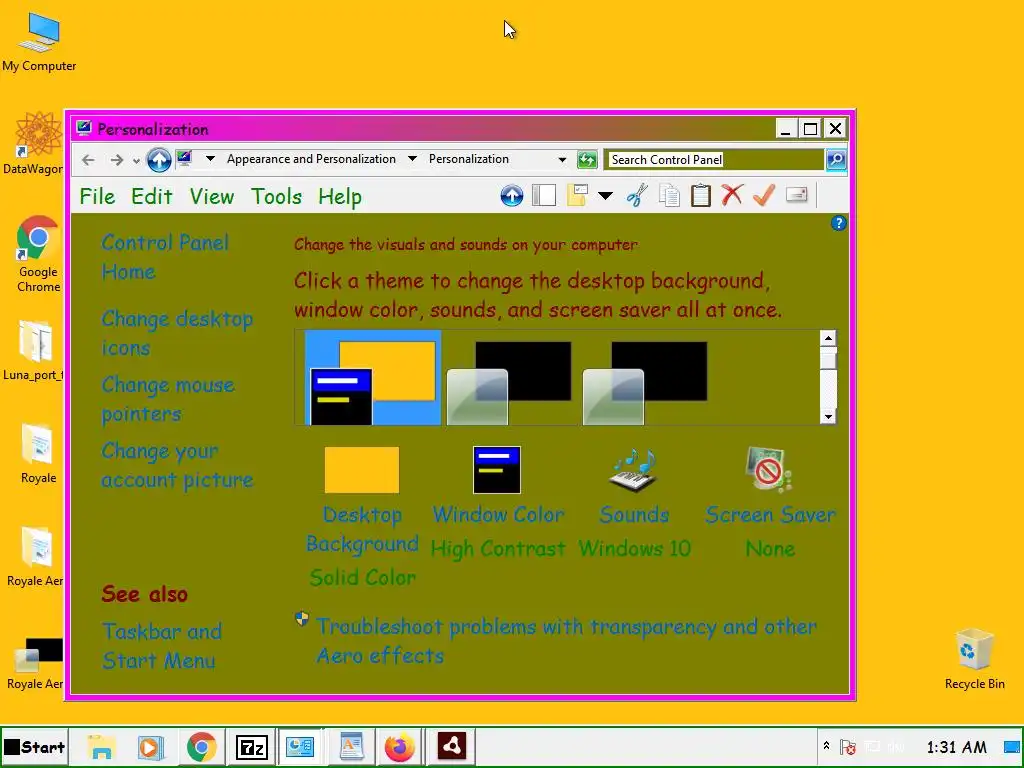This screenshot has width=1024, height=768.
Task: Open the media player taskbar icon
Action: (151, 746)
